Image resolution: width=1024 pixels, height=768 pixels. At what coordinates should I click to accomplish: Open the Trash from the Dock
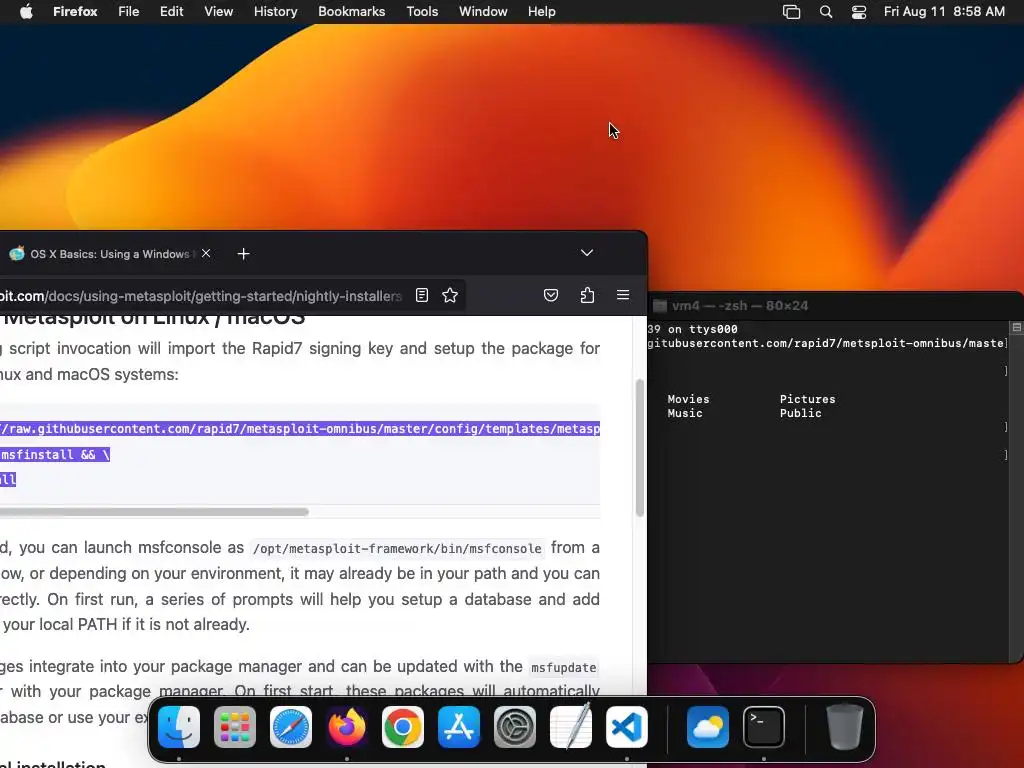(845, 727)
